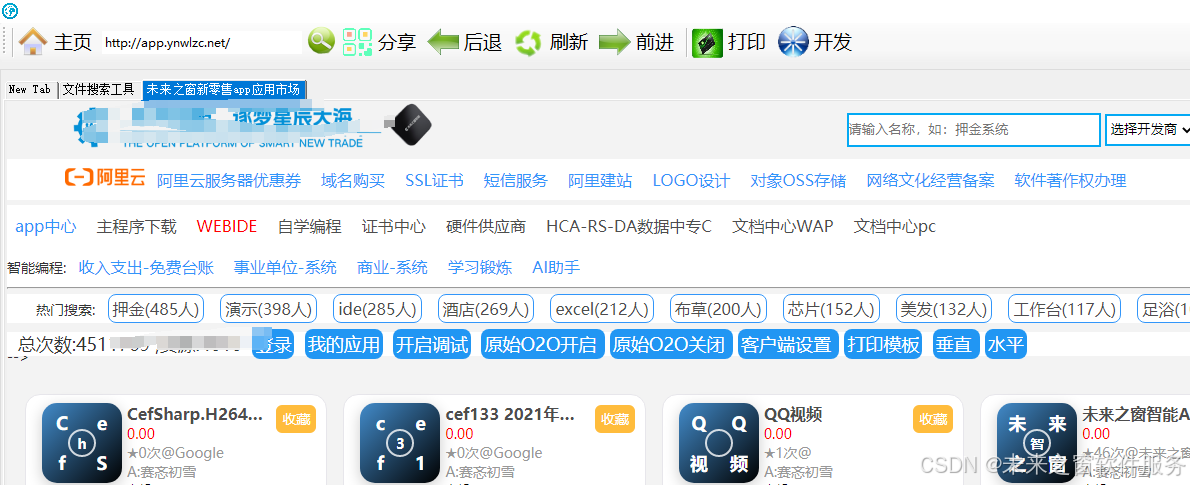Select hot search tag 芯片(152人)

[831, 309]
